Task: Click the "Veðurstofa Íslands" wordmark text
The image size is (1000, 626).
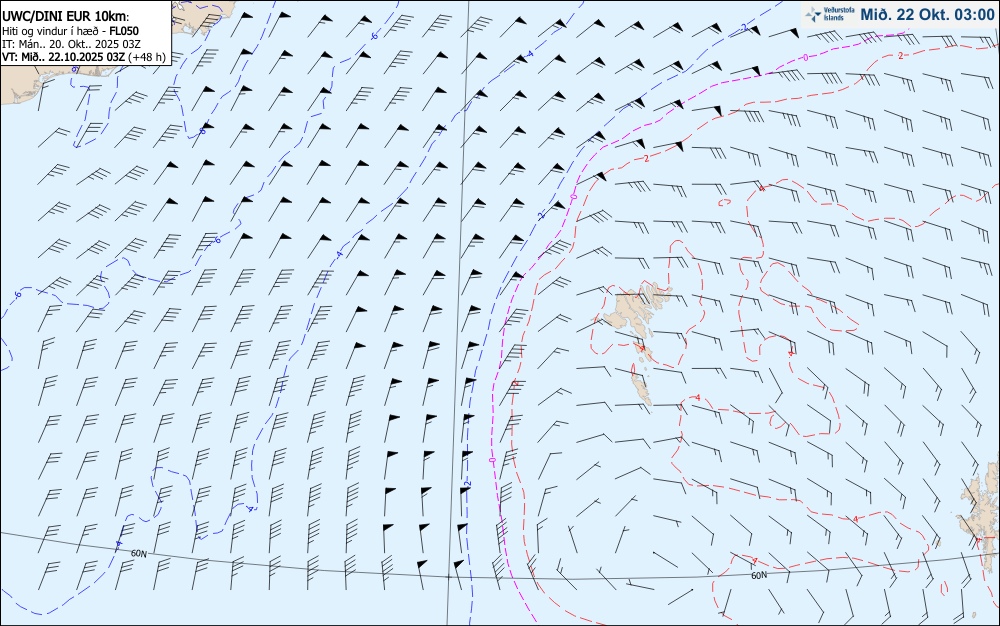Action: (x=839, y=15)
